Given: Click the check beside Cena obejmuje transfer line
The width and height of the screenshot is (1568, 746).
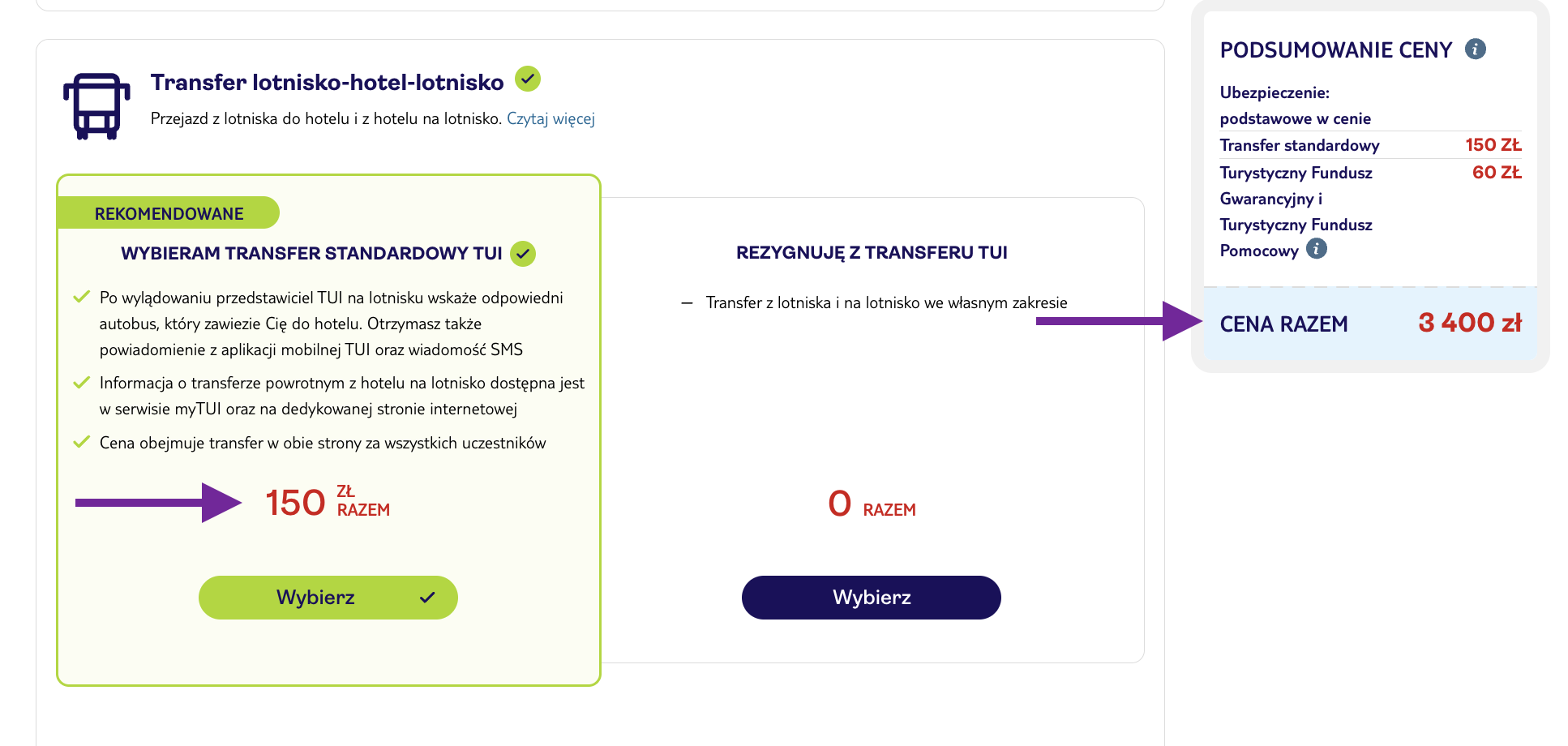Looking at the screenshot, I should point(80,440).
